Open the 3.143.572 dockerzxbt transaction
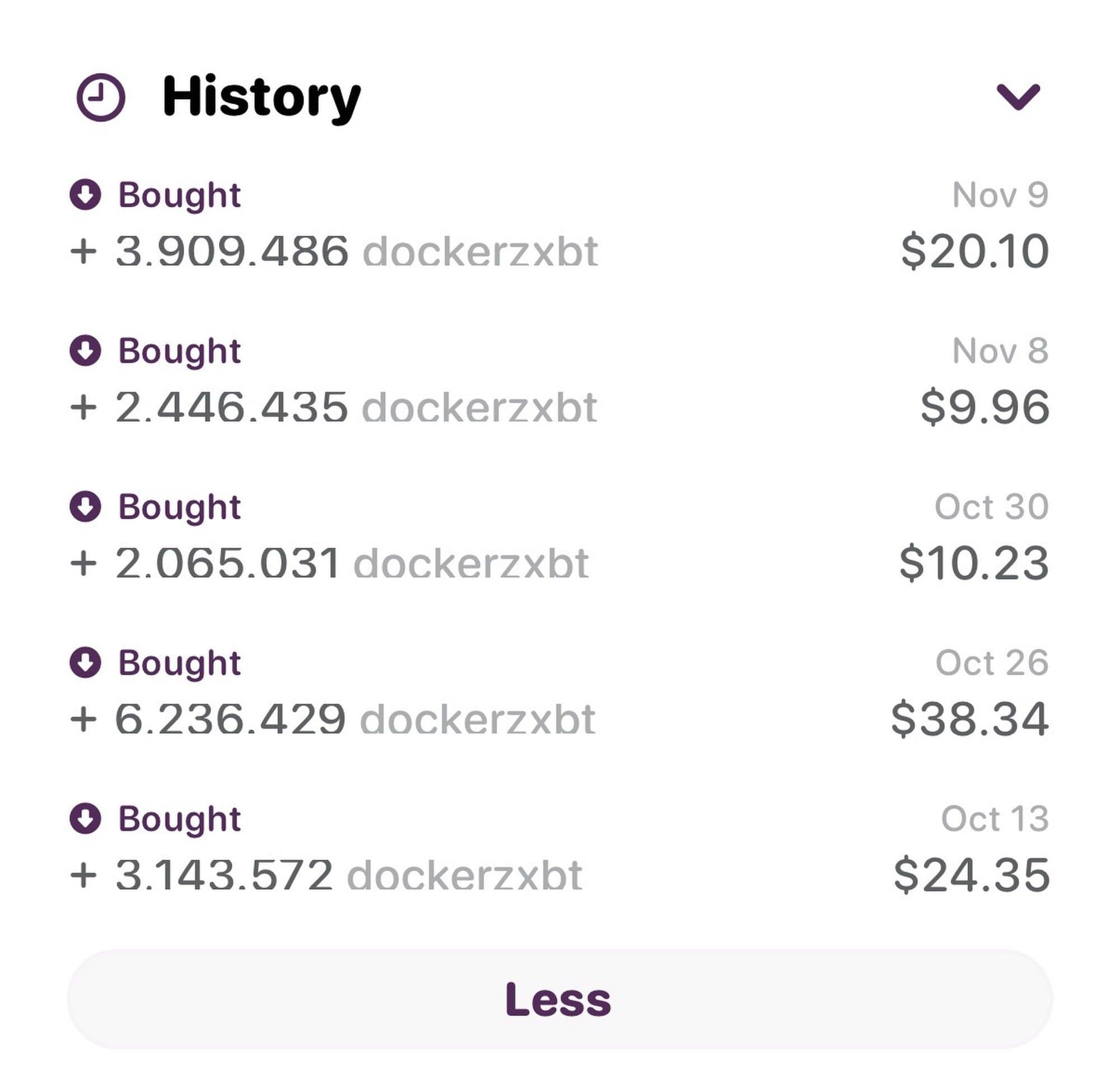1120x1078 pixels. (326, 875)
